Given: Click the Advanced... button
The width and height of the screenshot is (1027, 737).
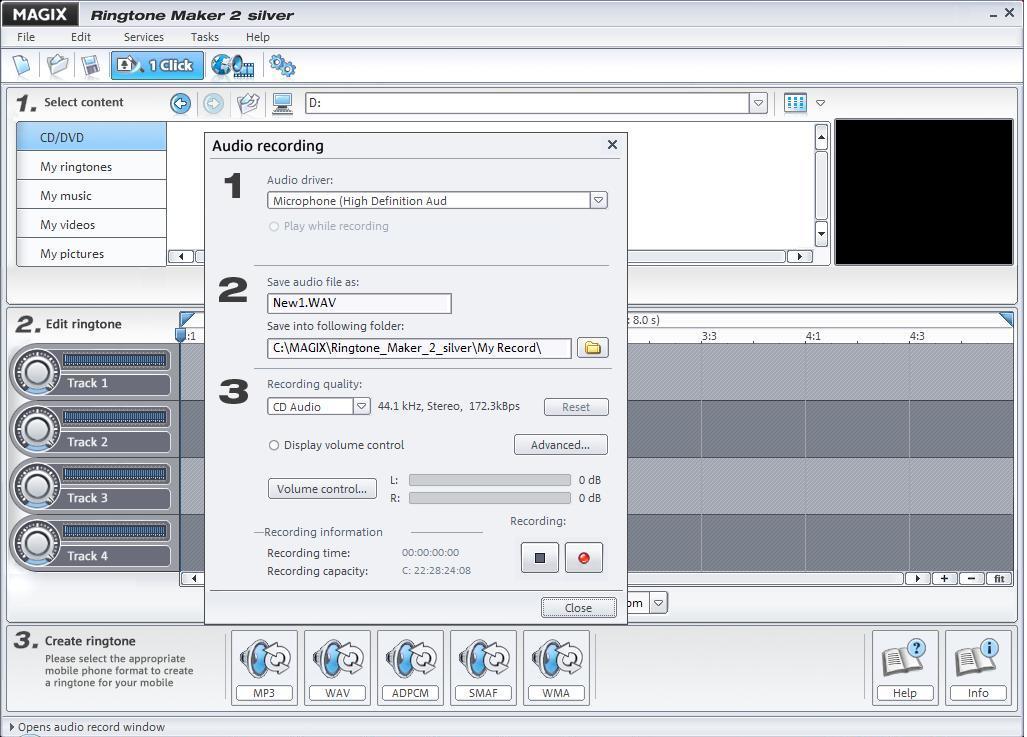Looking at the screenshot, I should coord(560,445).
